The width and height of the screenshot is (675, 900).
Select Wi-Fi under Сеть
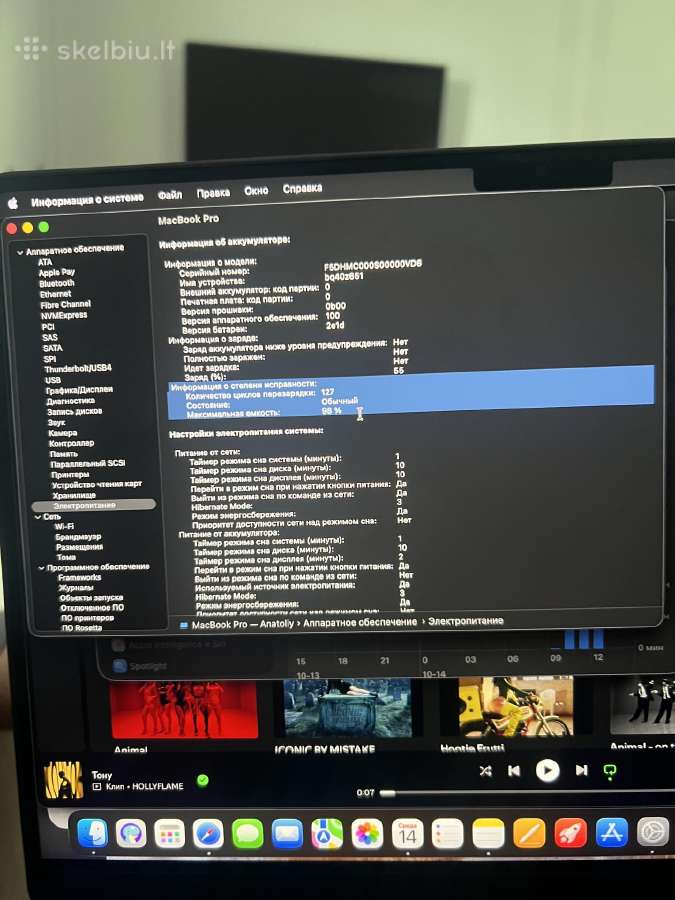(64, 526)
